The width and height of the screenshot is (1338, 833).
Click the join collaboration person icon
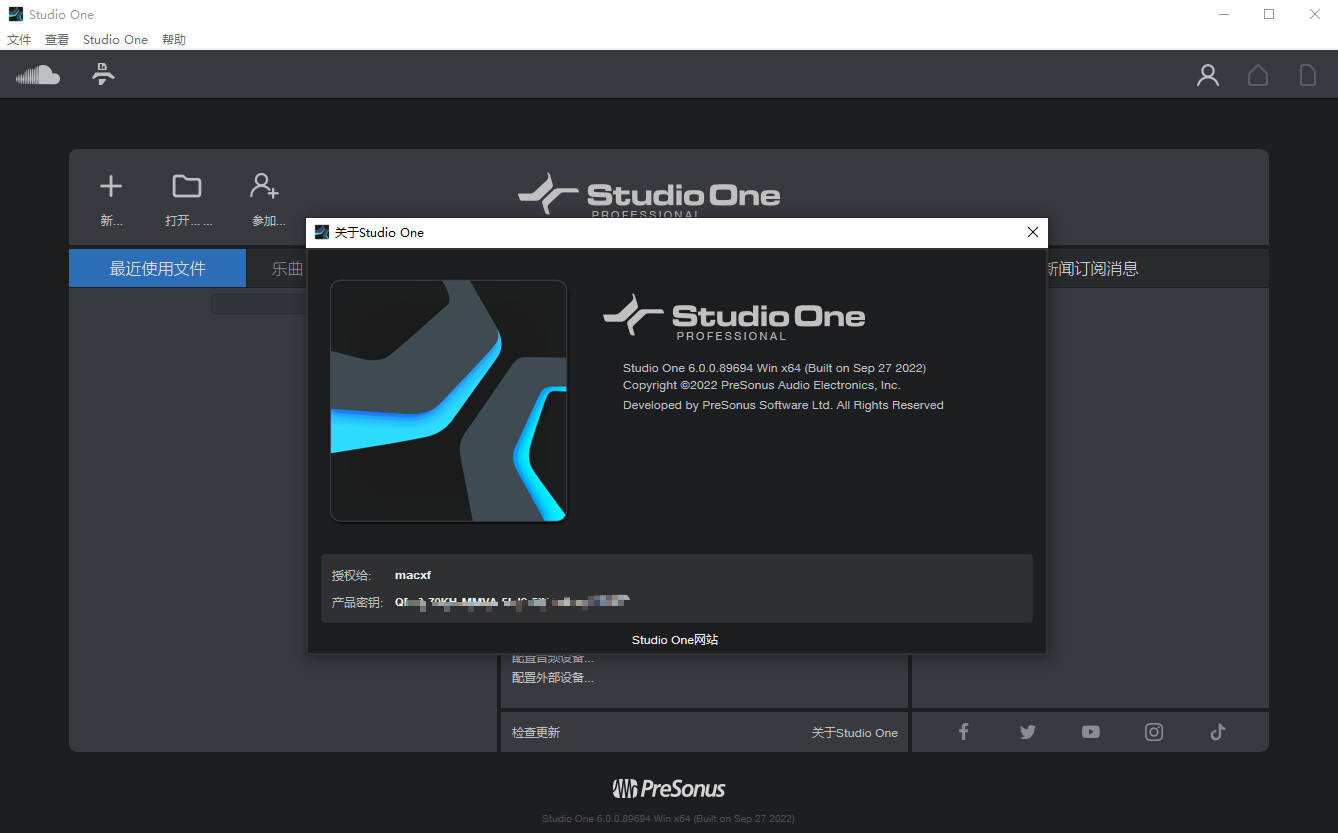pos(265,186)
